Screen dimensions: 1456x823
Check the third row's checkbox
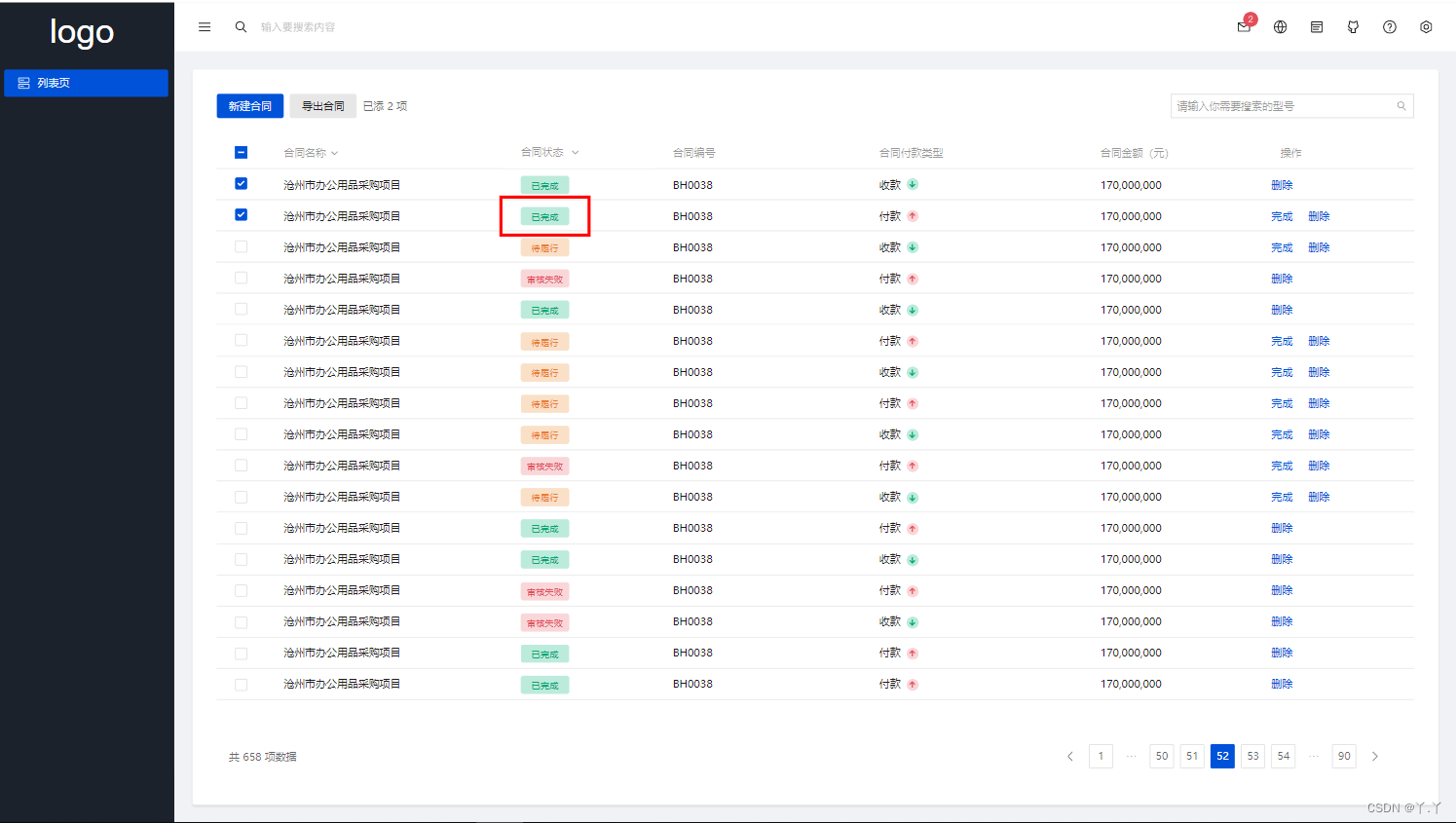click(x=241, y=246)
